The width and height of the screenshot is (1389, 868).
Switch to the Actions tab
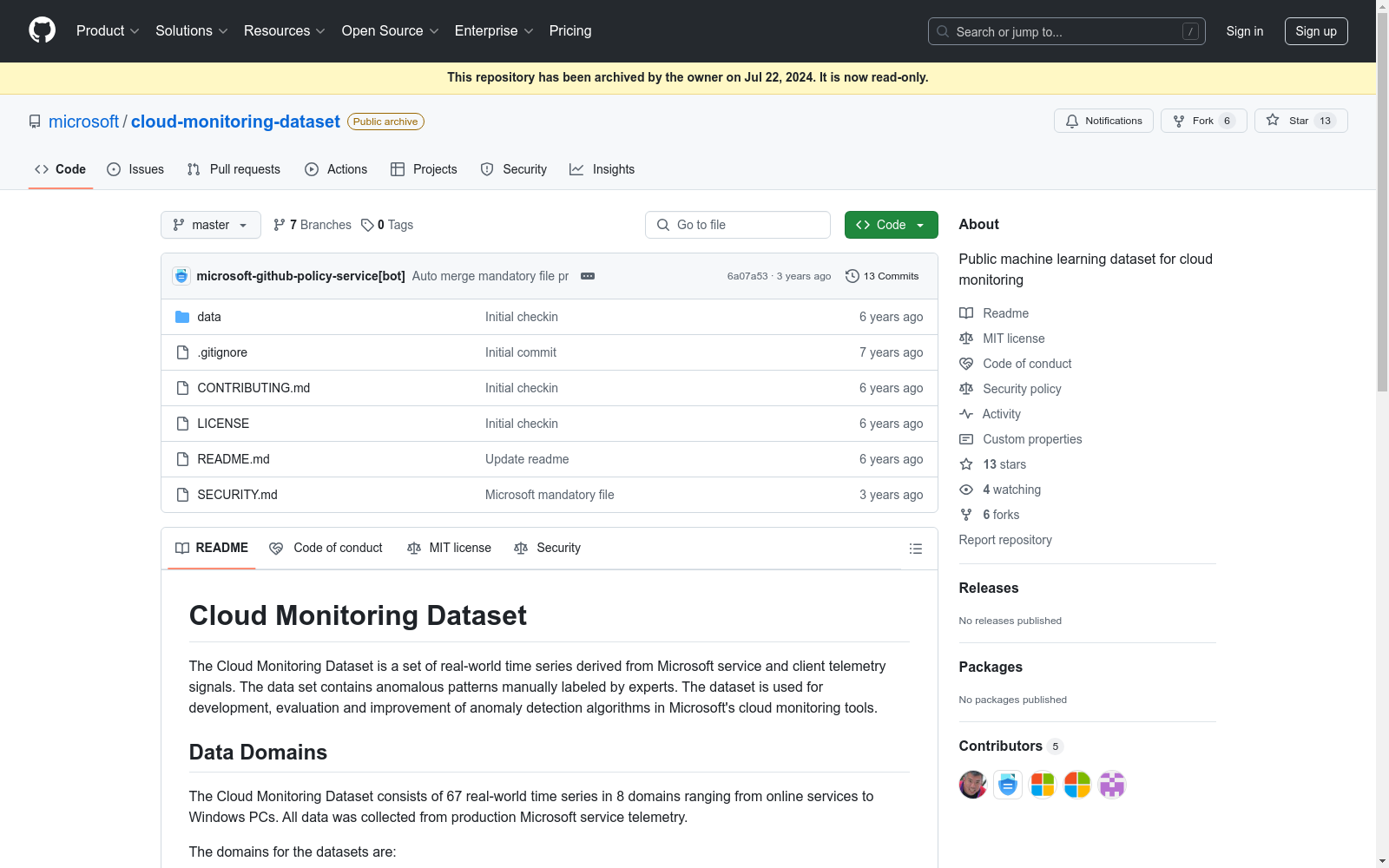336,169
